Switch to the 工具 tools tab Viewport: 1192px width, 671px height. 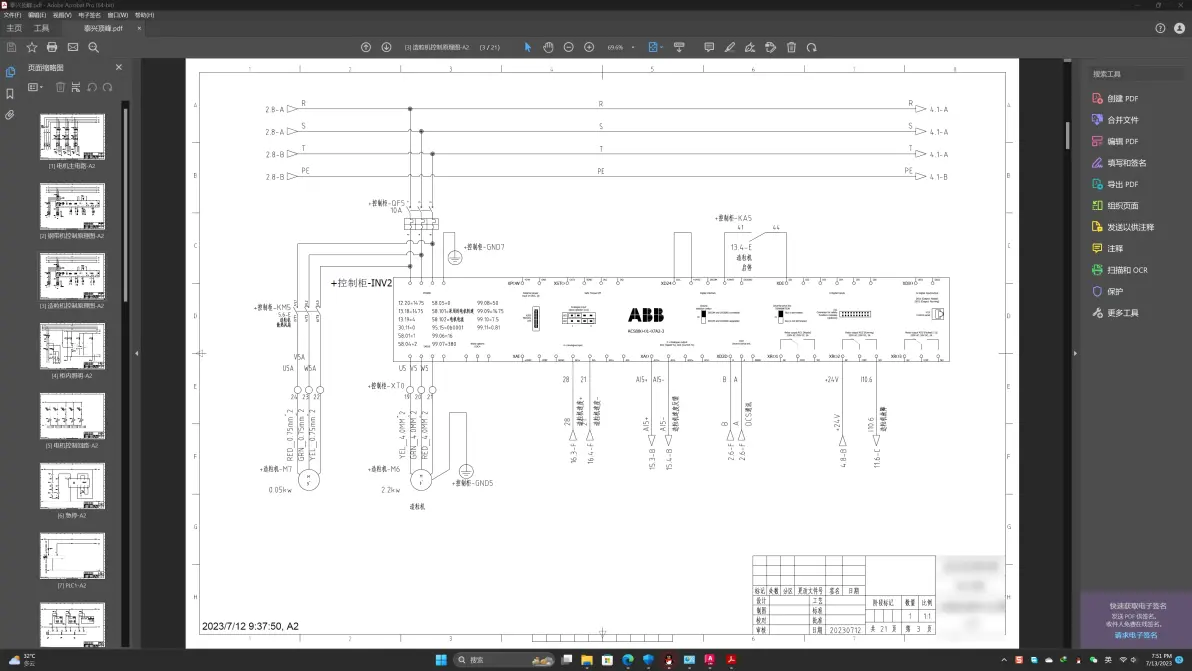42,29
